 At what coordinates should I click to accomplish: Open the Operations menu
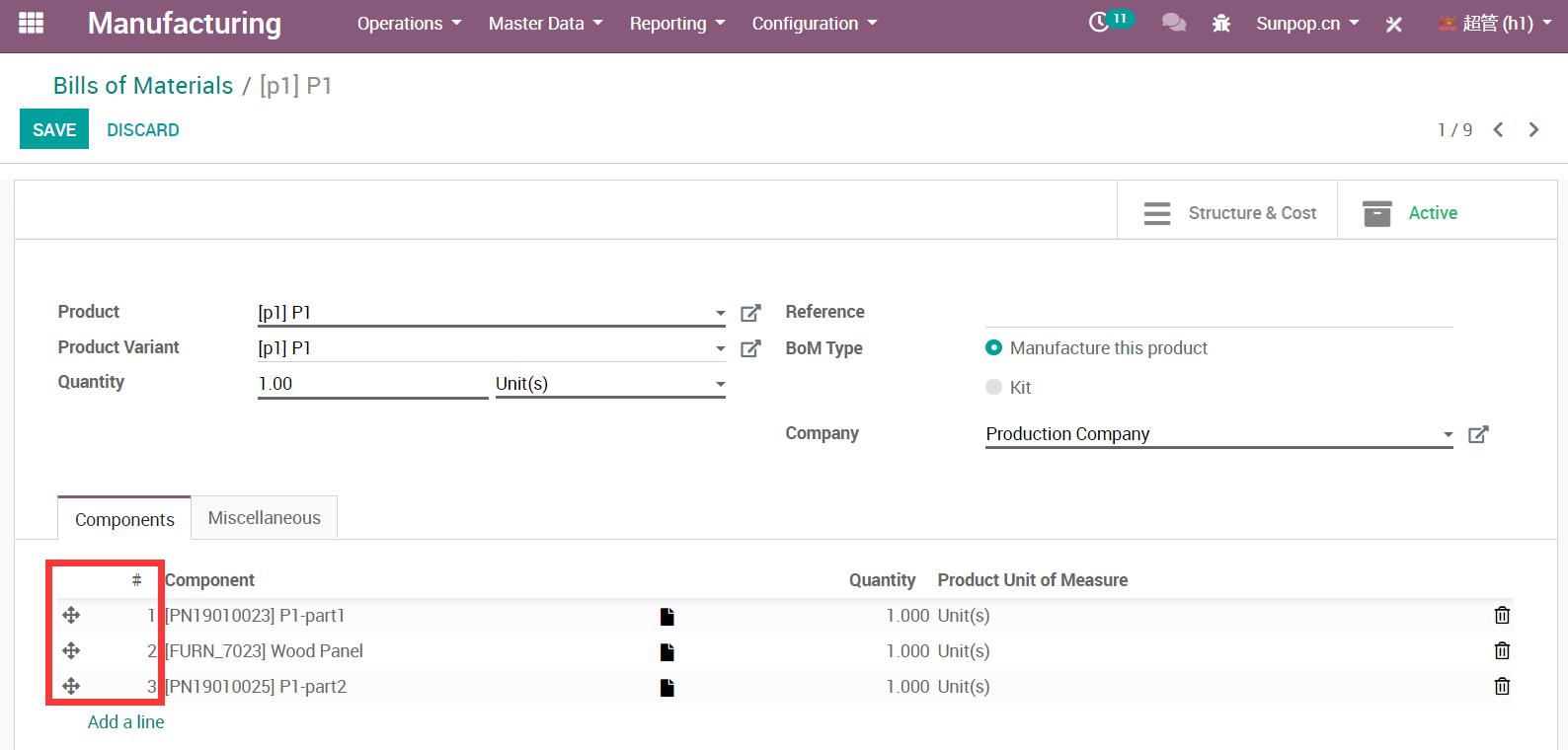click(409, 24)
